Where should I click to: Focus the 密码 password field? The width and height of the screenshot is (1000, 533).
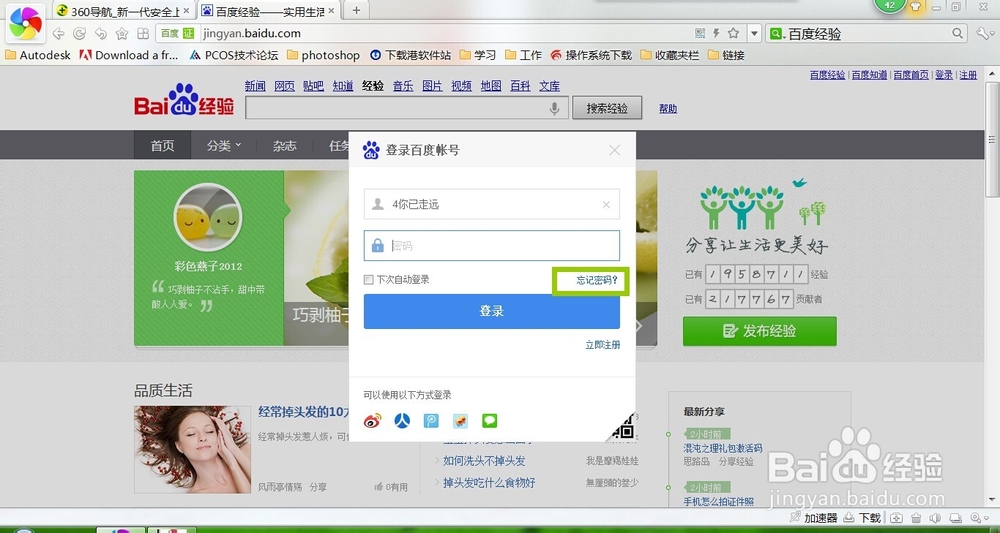[x=492, y=245]
